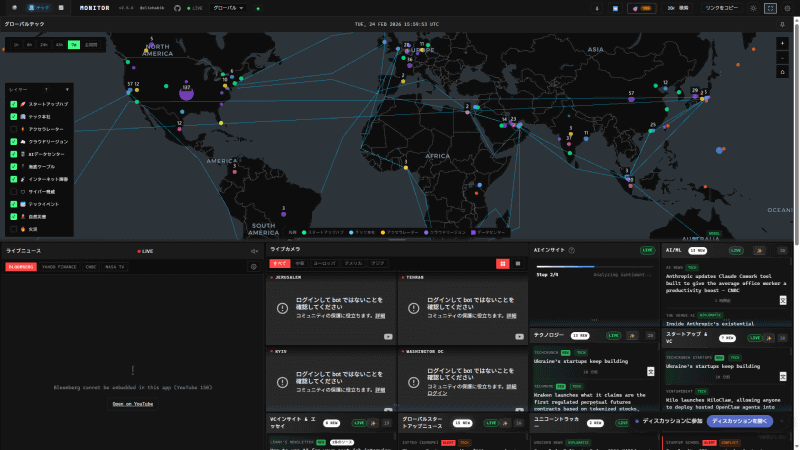
Task: Uncheck 海底ケーブル layer
Action: [14, 167]
